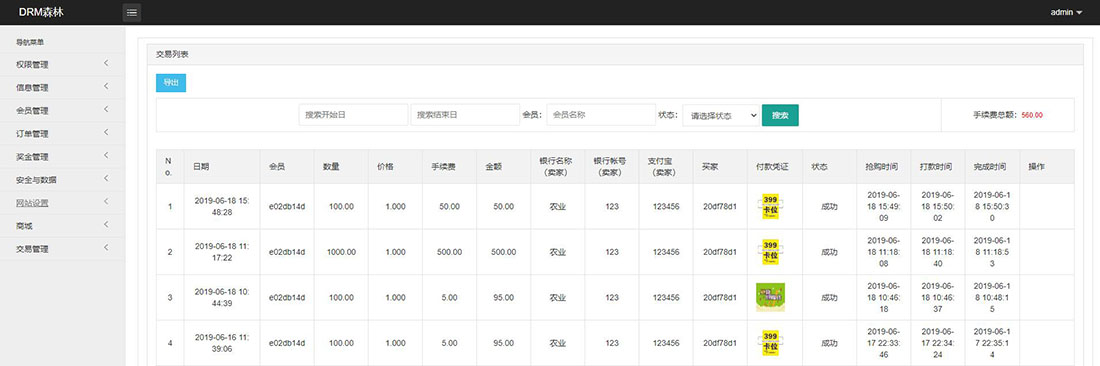
Task: Open 会员管理 in the sidebar
Action: click(x=62, y=111)
